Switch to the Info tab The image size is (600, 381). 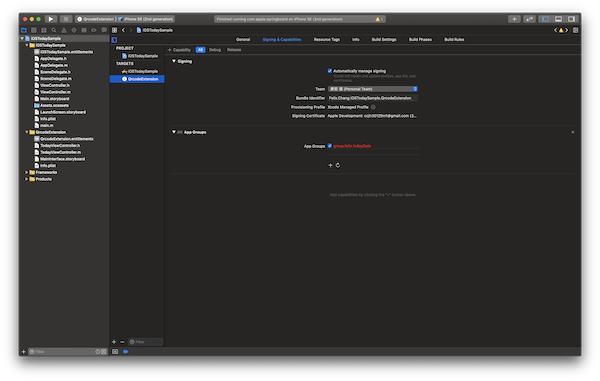pos(356,39)
